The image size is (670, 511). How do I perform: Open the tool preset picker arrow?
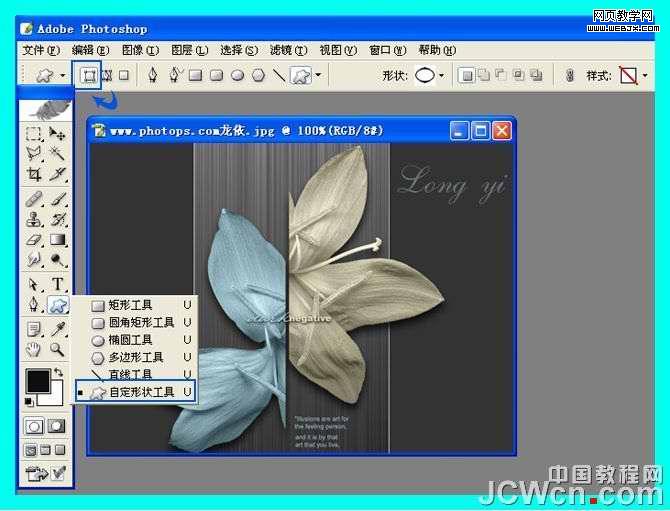(x=63, y=76)
